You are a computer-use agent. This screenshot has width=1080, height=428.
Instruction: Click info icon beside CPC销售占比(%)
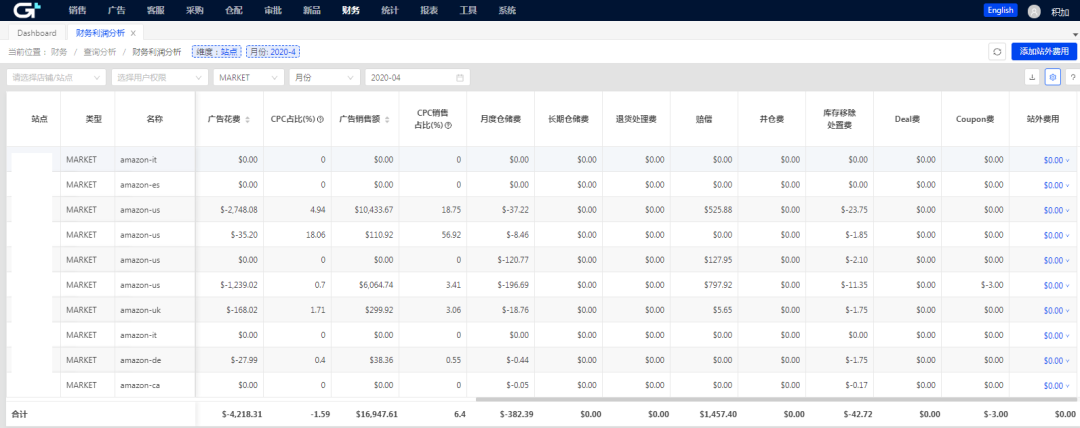pyautogui.click(x=449, y=126)
